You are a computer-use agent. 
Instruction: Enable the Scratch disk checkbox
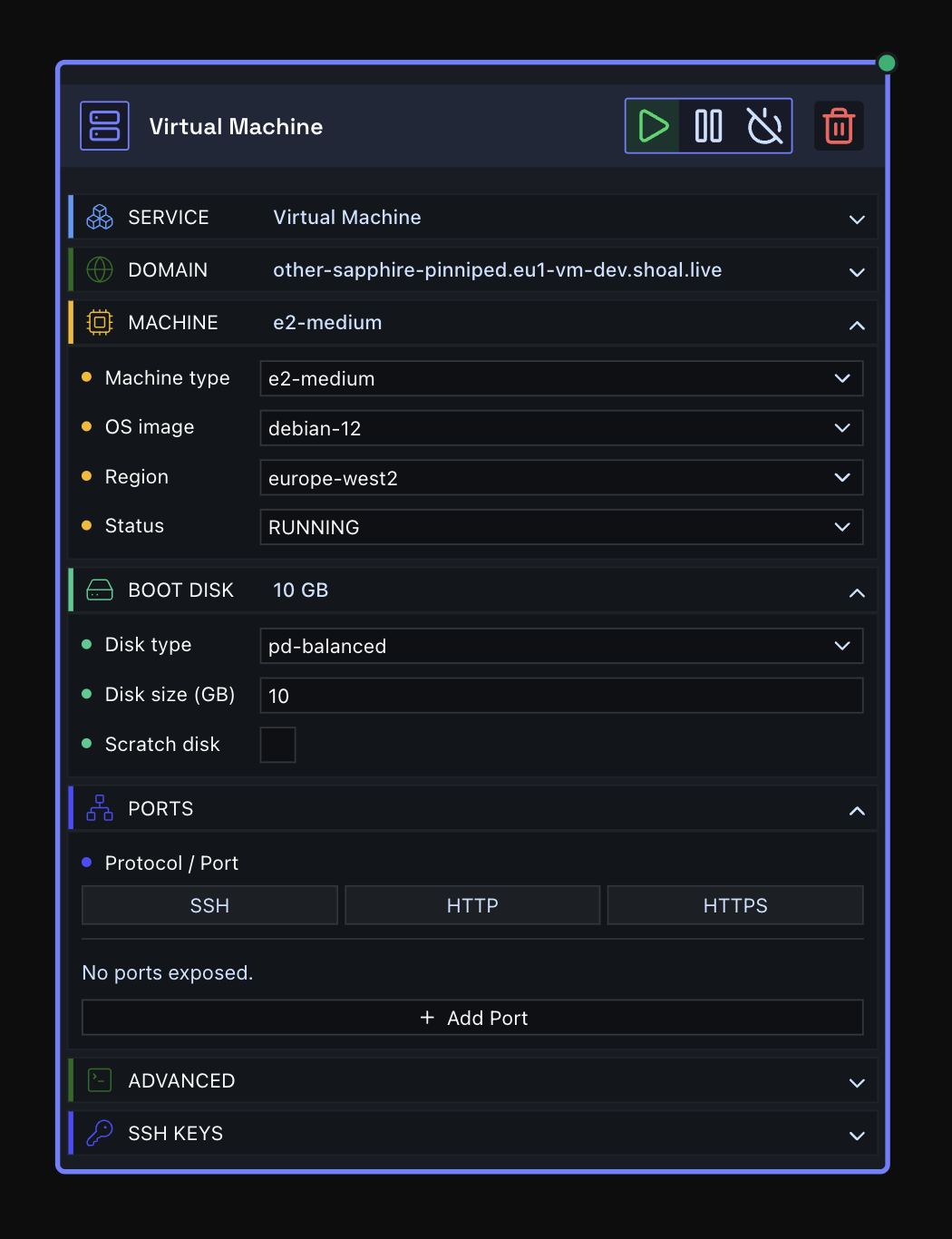click(x=277, y=745)
